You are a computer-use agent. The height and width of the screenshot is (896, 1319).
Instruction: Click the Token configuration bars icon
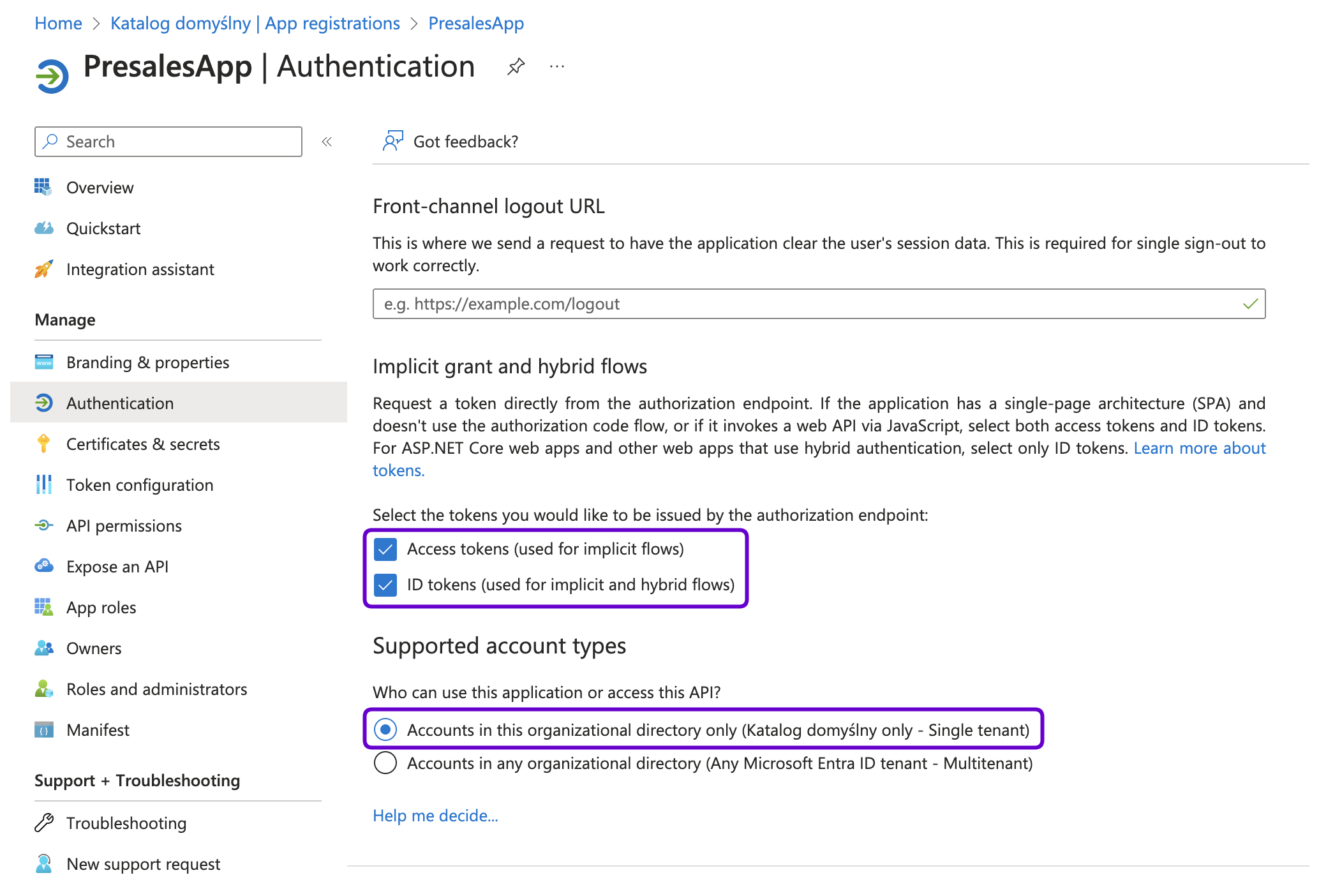[43, 484]
